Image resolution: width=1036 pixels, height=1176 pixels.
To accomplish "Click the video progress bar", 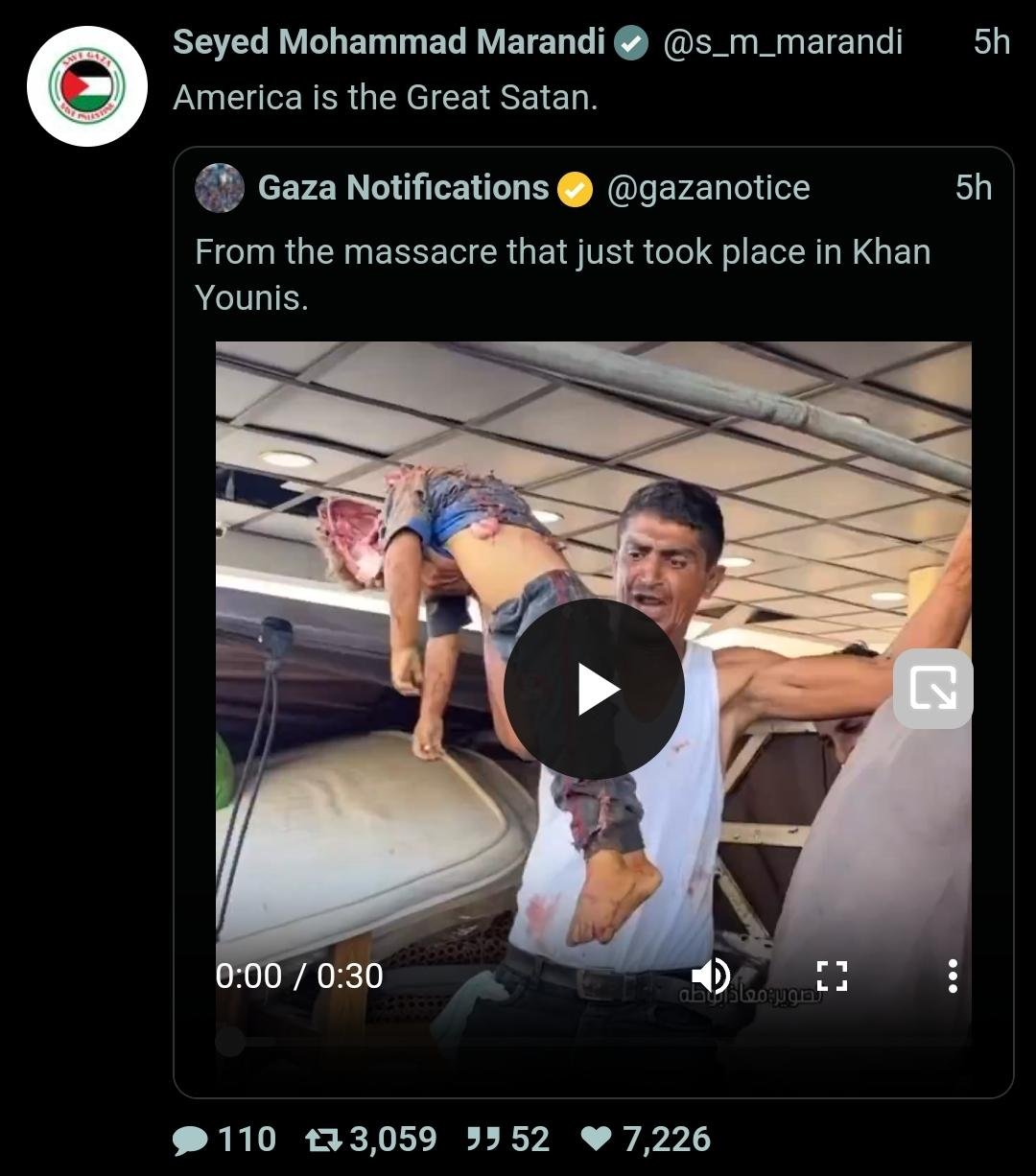I will (593, 1042).
